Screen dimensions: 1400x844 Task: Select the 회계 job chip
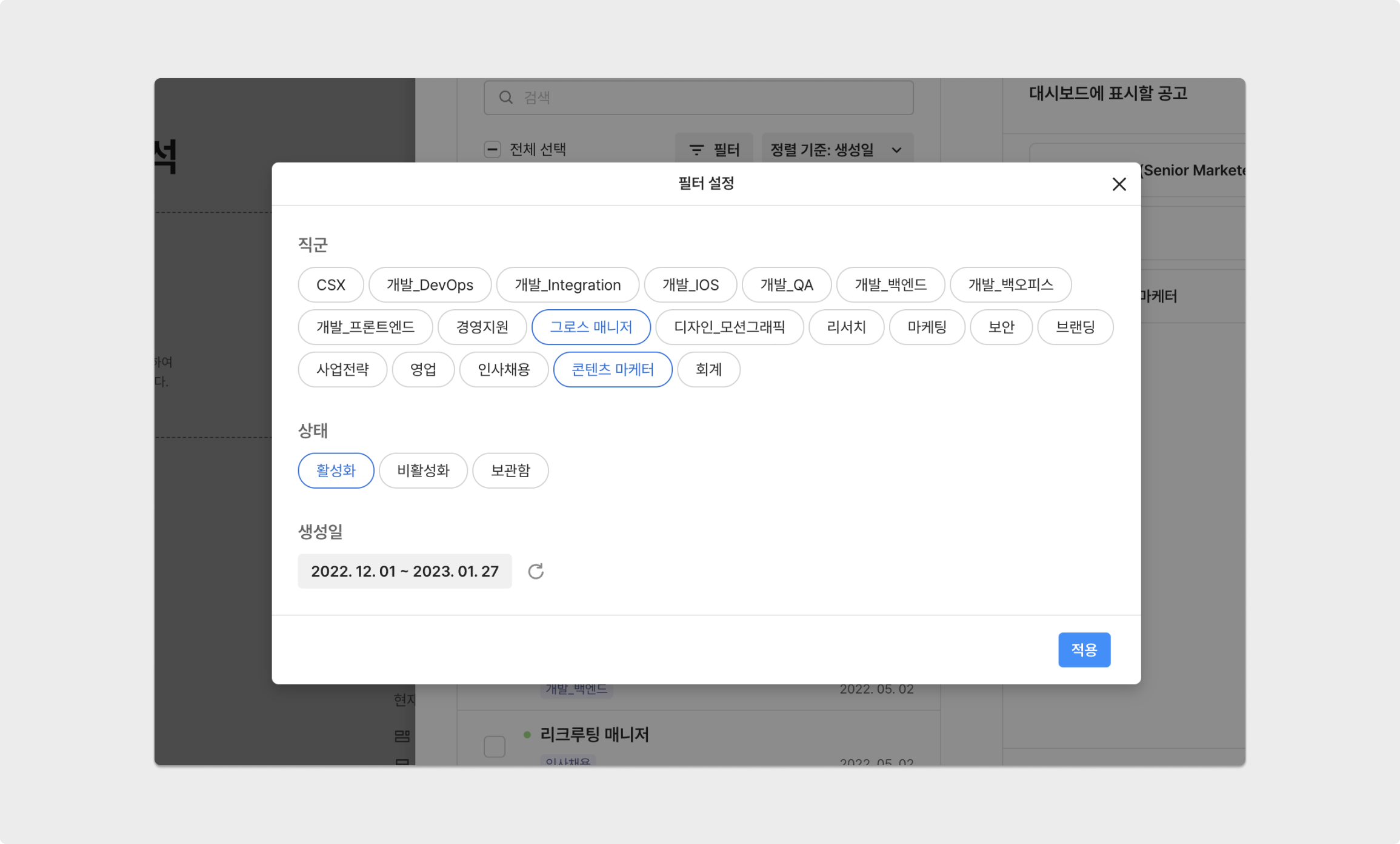click(x=708, y=370)
